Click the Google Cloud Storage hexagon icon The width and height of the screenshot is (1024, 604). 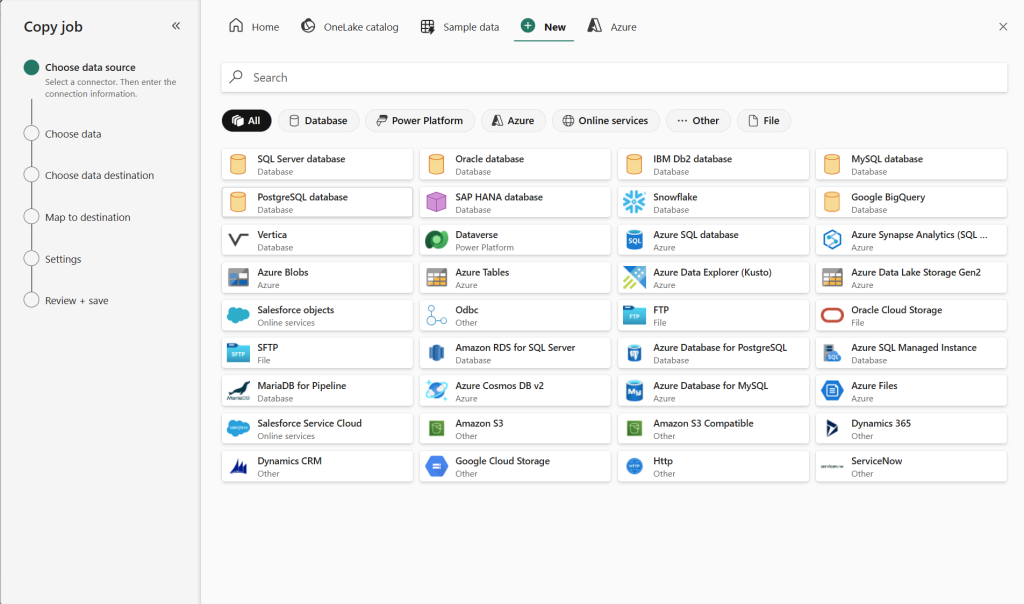coord(436,466)
